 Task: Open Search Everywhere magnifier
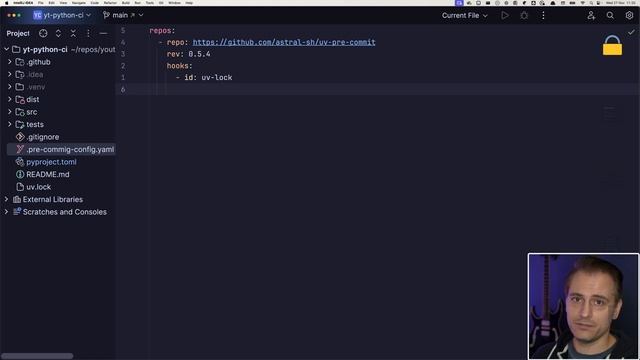coord(610,16)
